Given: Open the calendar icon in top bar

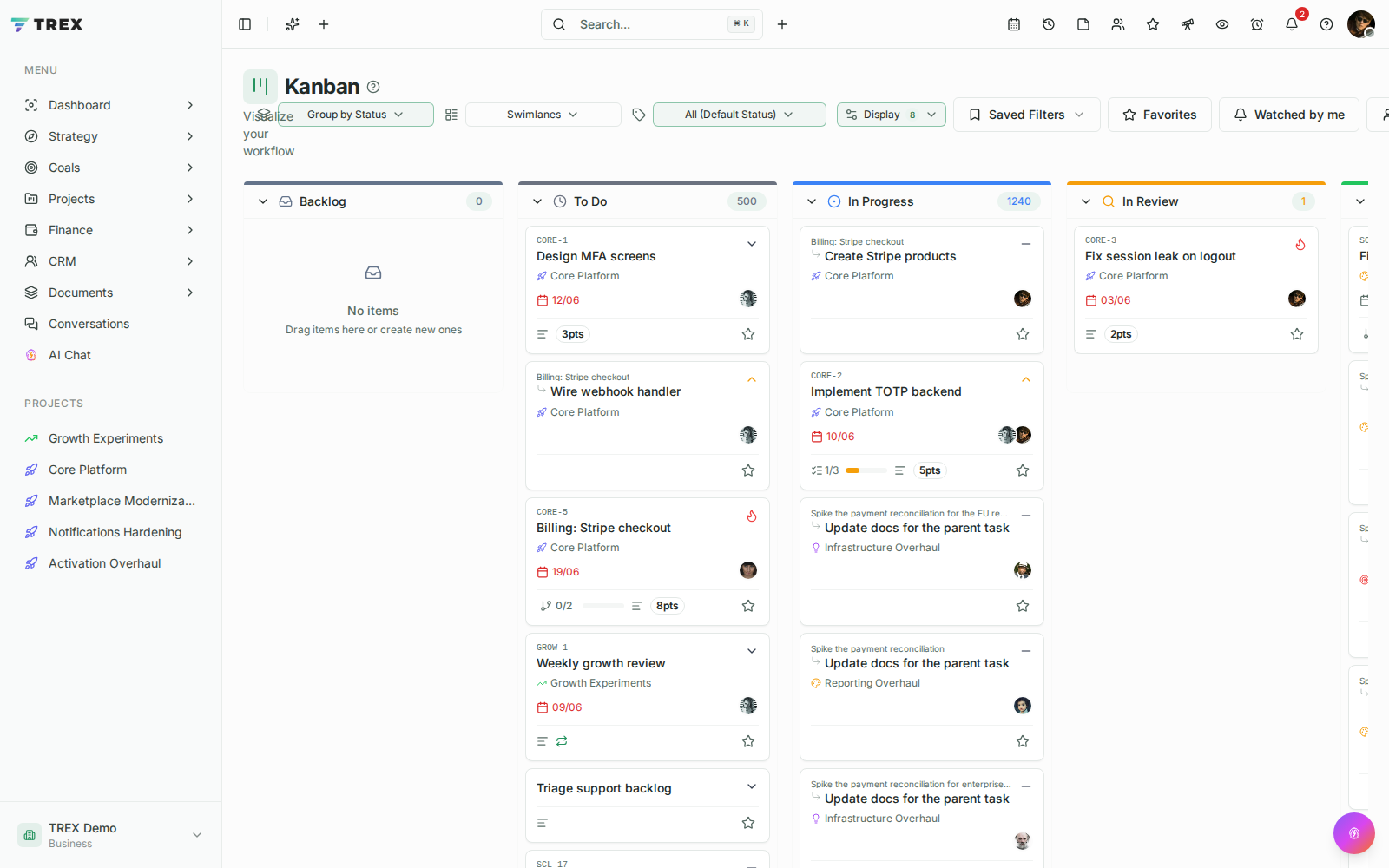Looking at the screenshot, I should click(x=1014, y=24).
